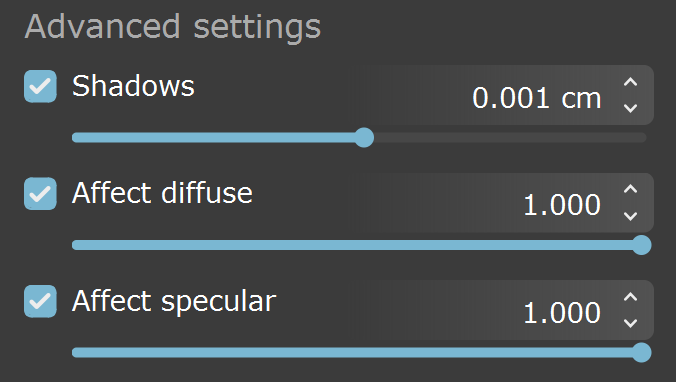
Task: Click the Affect diffuse decrement arrow
Action: [x=630, y=216]
